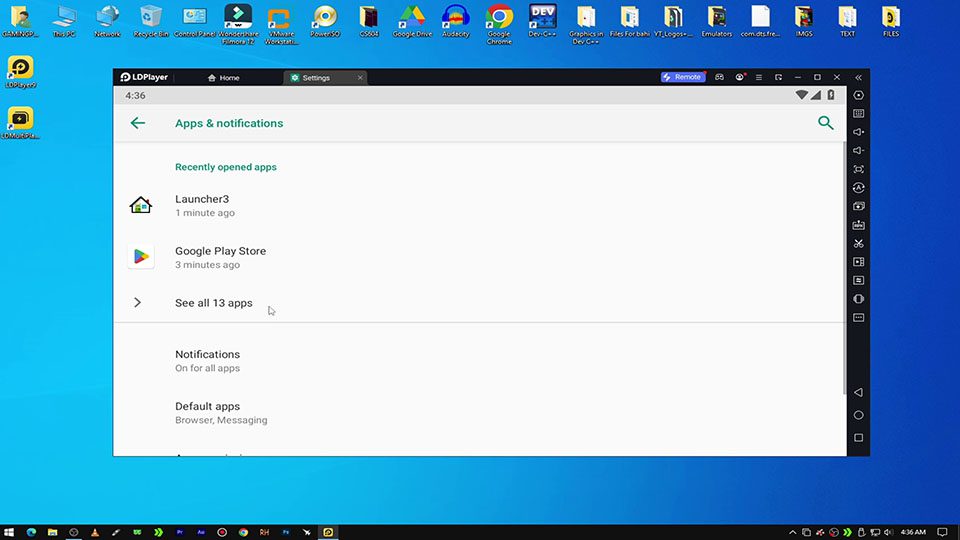960x540 pixels.
Task: Select the Google Drive desktop icon
Action: (x=412, y=21)
